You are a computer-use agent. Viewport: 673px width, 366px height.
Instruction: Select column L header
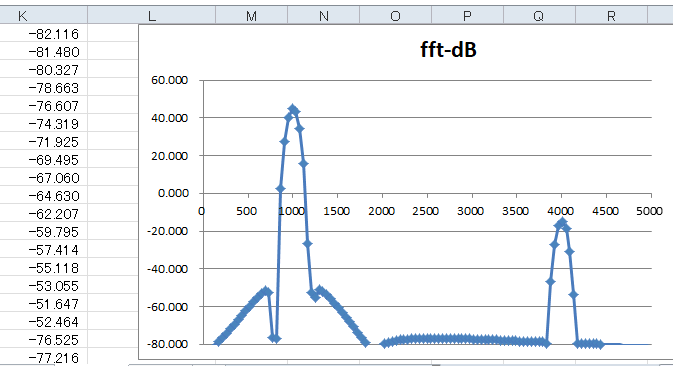(x=152, y=16)
